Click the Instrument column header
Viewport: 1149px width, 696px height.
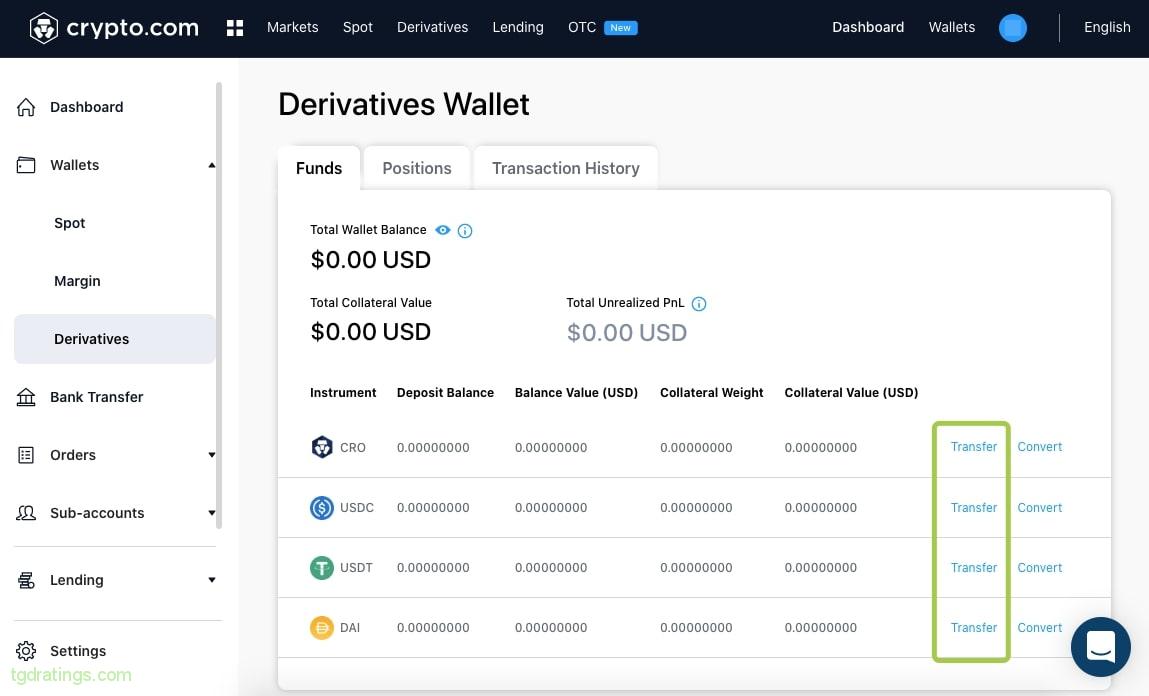[x=343, y=393]
